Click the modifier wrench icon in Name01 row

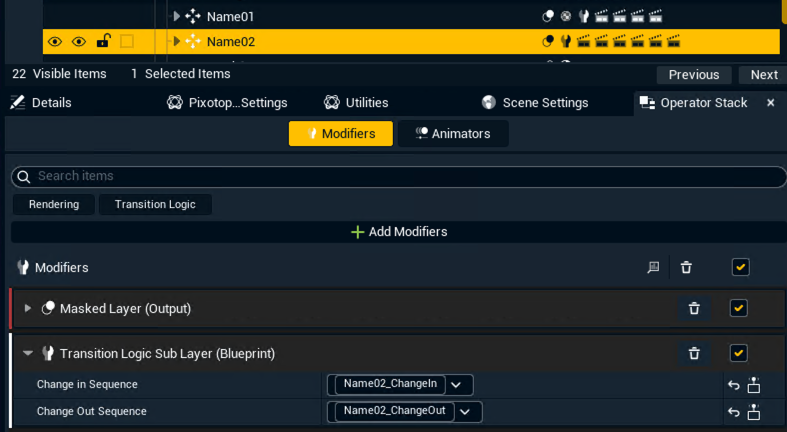[583, 17]
